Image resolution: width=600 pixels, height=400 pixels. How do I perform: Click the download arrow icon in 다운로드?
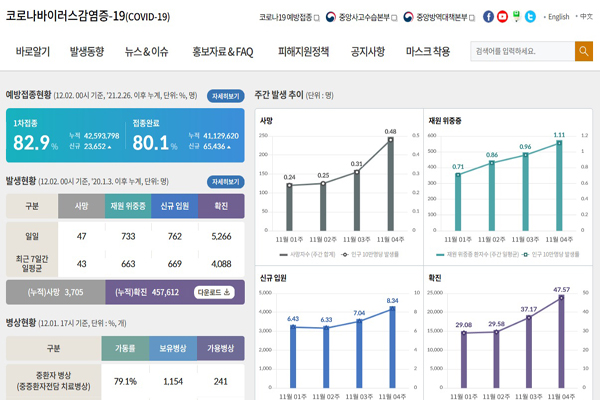[227, 292]
